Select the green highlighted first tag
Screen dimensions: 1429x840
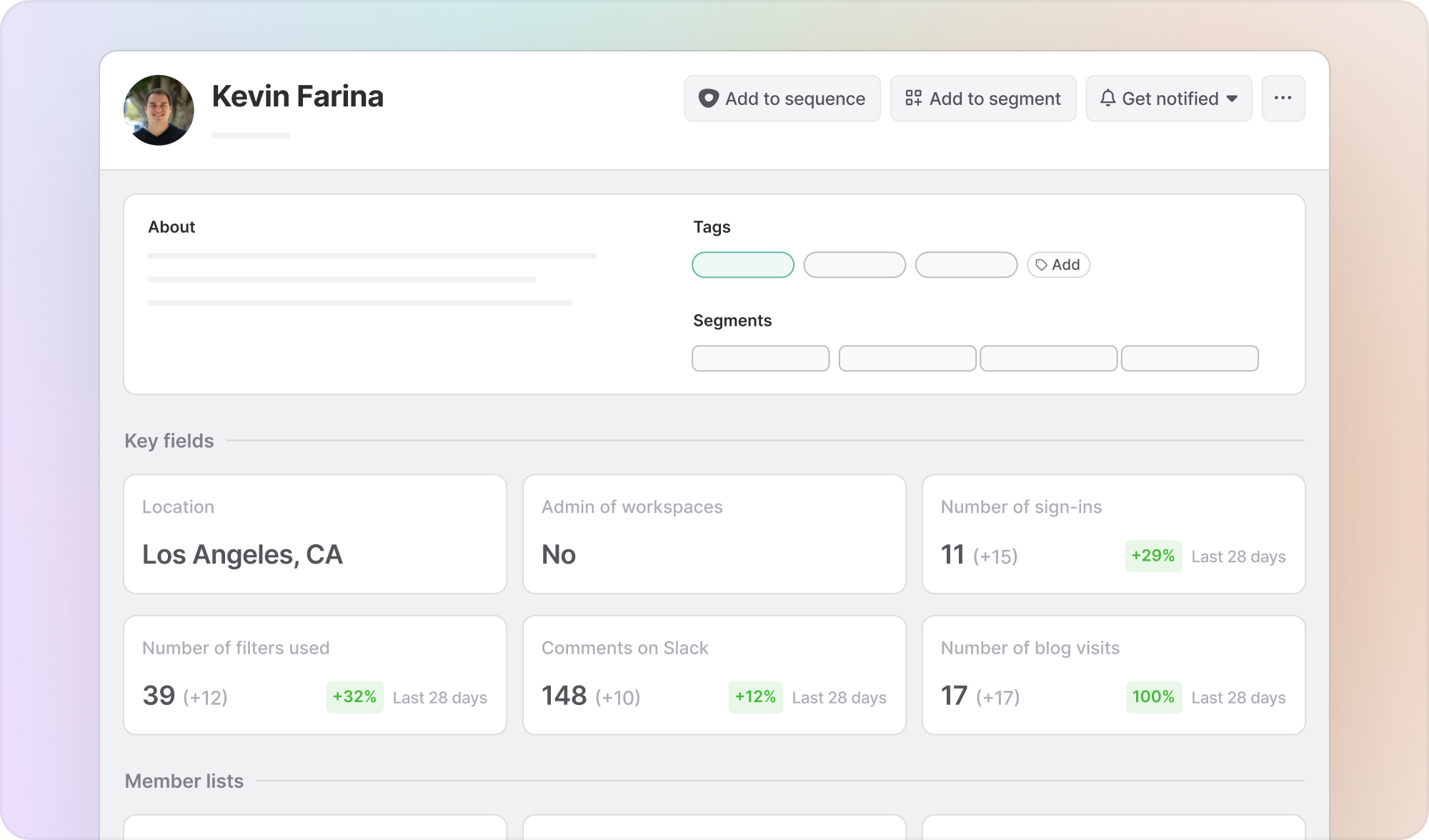pos(742,265)
